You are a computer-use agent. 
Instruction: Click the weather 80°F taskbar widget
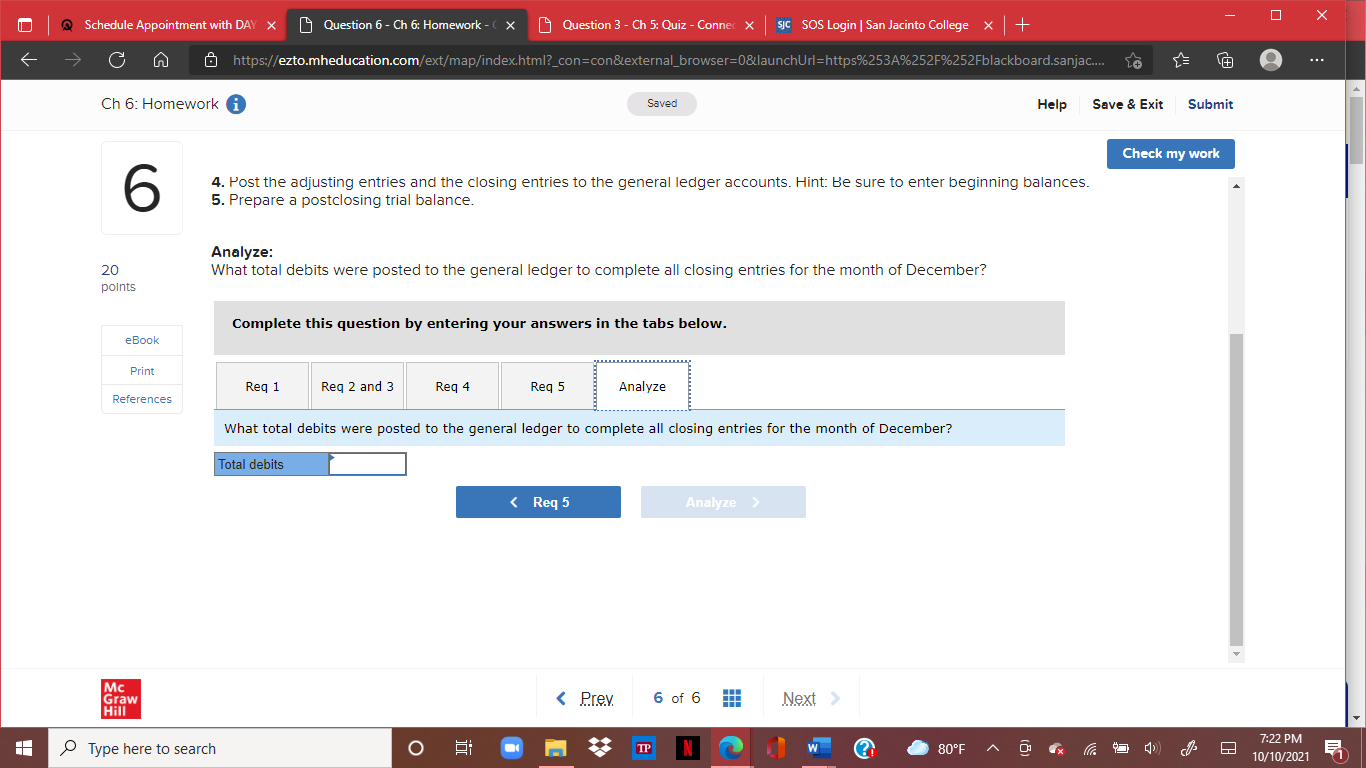939,748
